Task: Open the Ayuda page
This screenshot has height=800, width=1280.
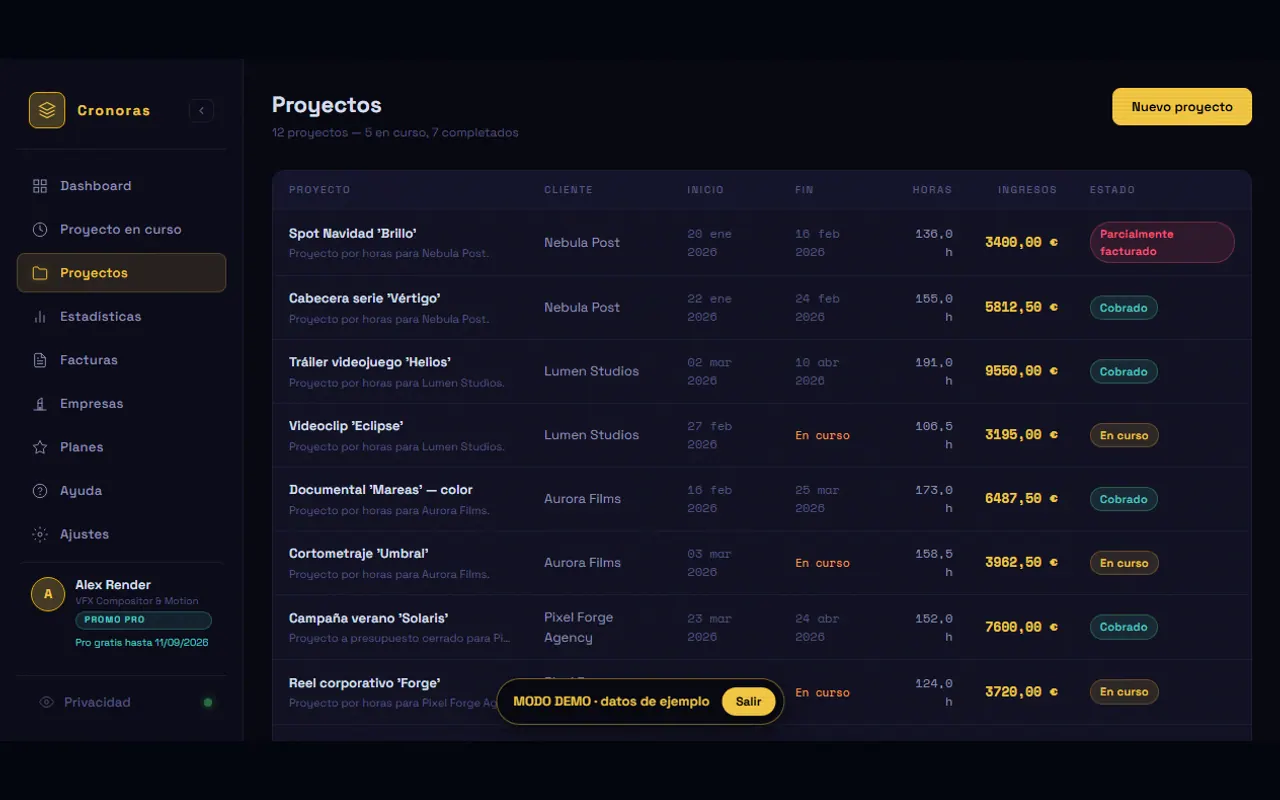Action: pos(121,491)
